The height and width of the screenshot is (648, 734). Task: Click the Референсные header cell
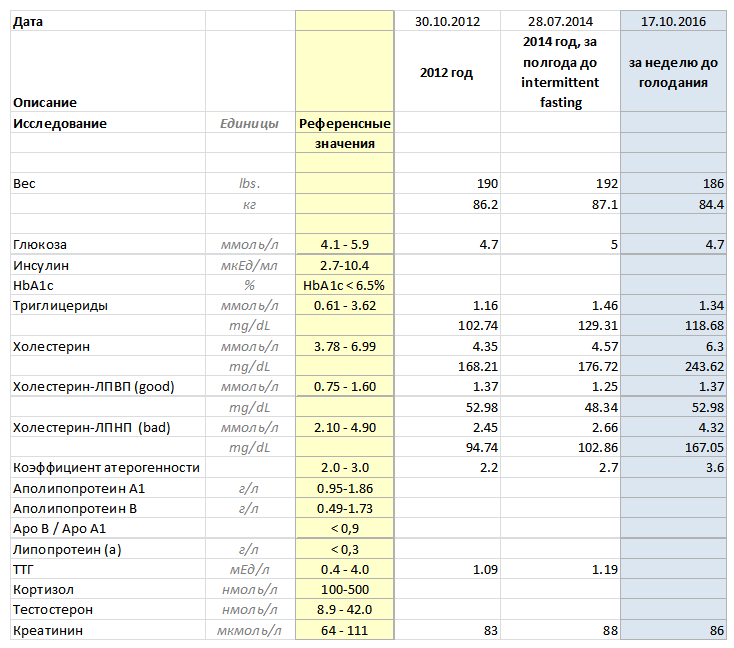(x=345, y=123)
